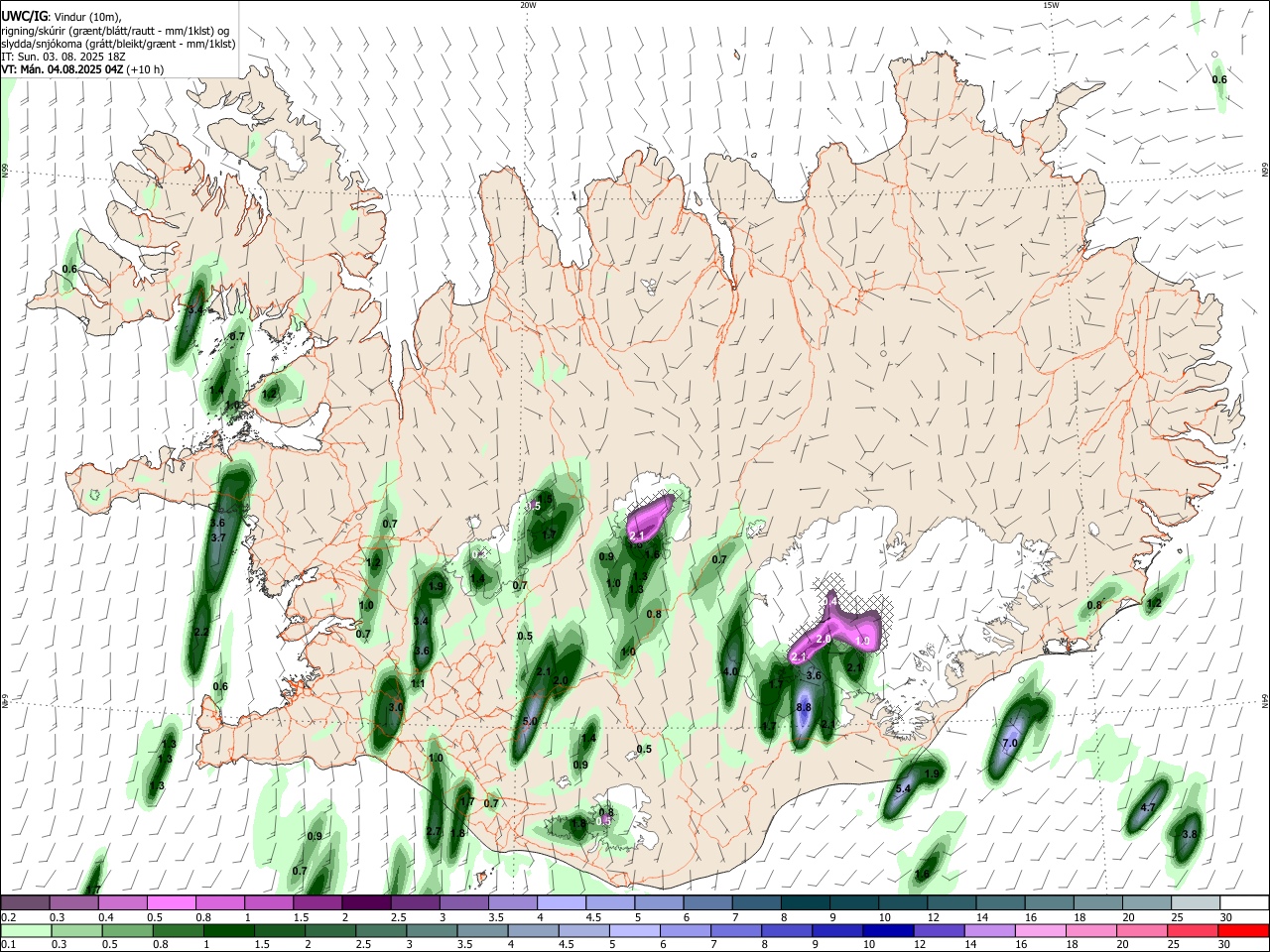This screenshot has height=952, width=1270.
Task: Click the precipitation value '3.8'
Action: pos(1191,835)
